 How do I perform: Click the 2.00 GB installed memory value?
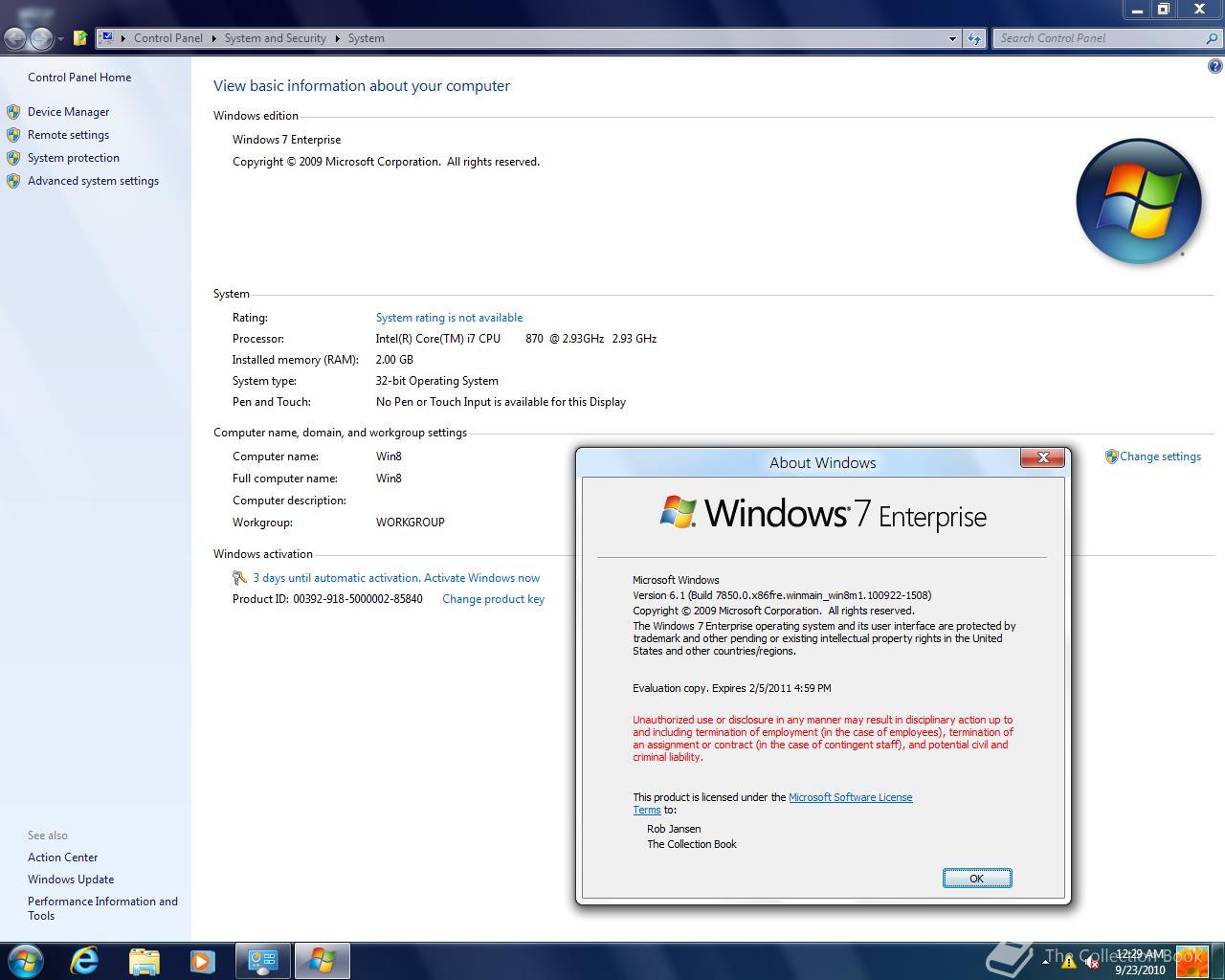pos(394,360)
